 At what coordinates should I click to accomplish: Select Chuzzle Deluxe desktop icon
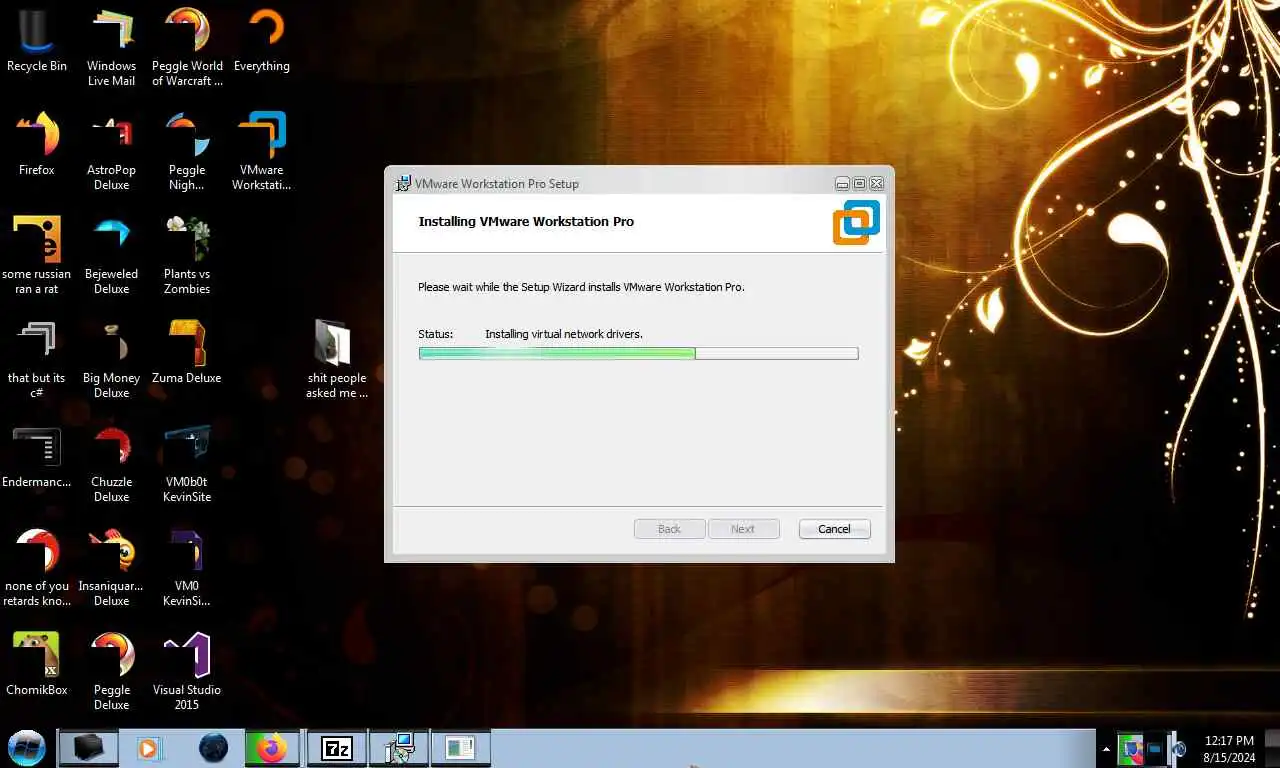coord(111,463)
